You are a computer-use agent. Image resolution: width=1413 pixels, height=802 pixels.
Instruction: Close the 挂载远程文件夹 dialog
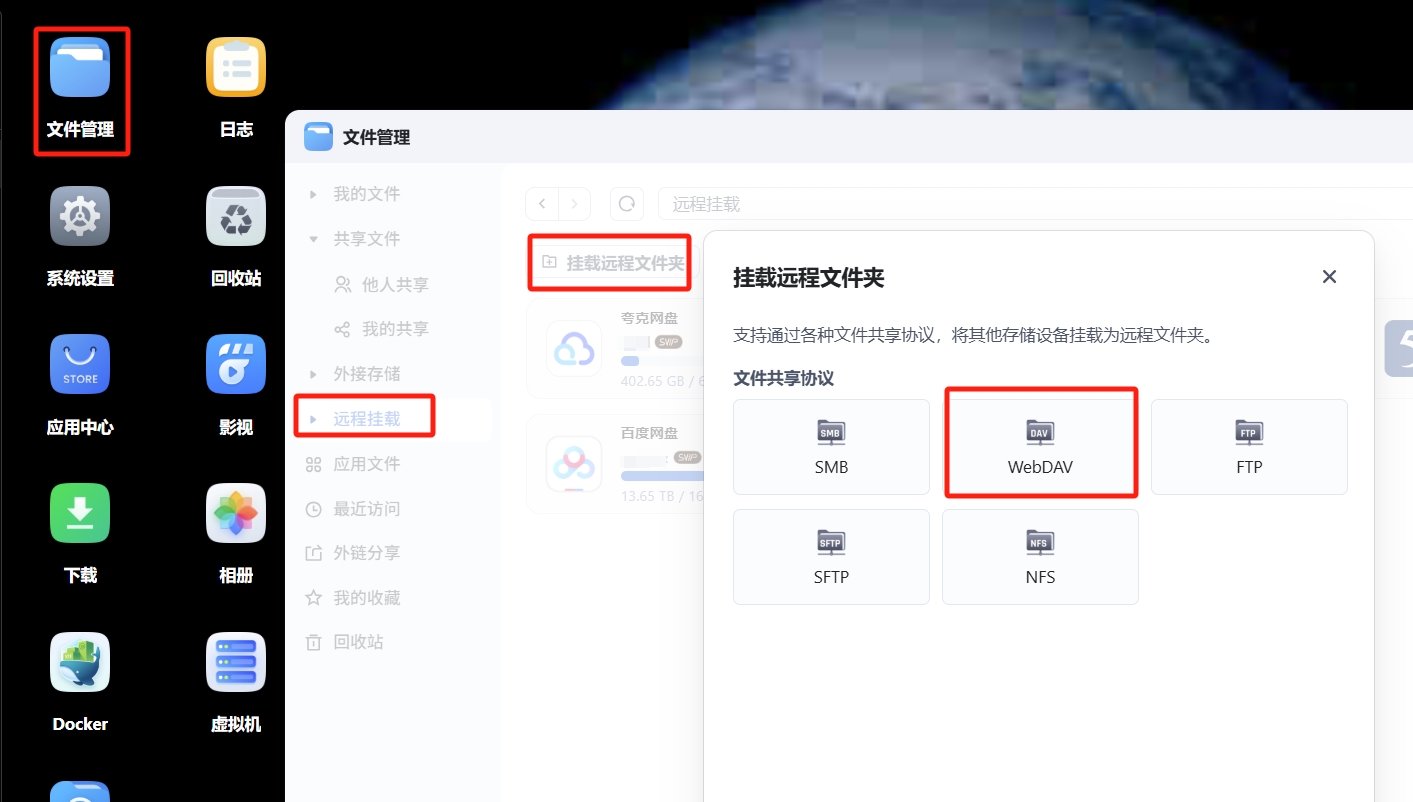[1329, 277]
